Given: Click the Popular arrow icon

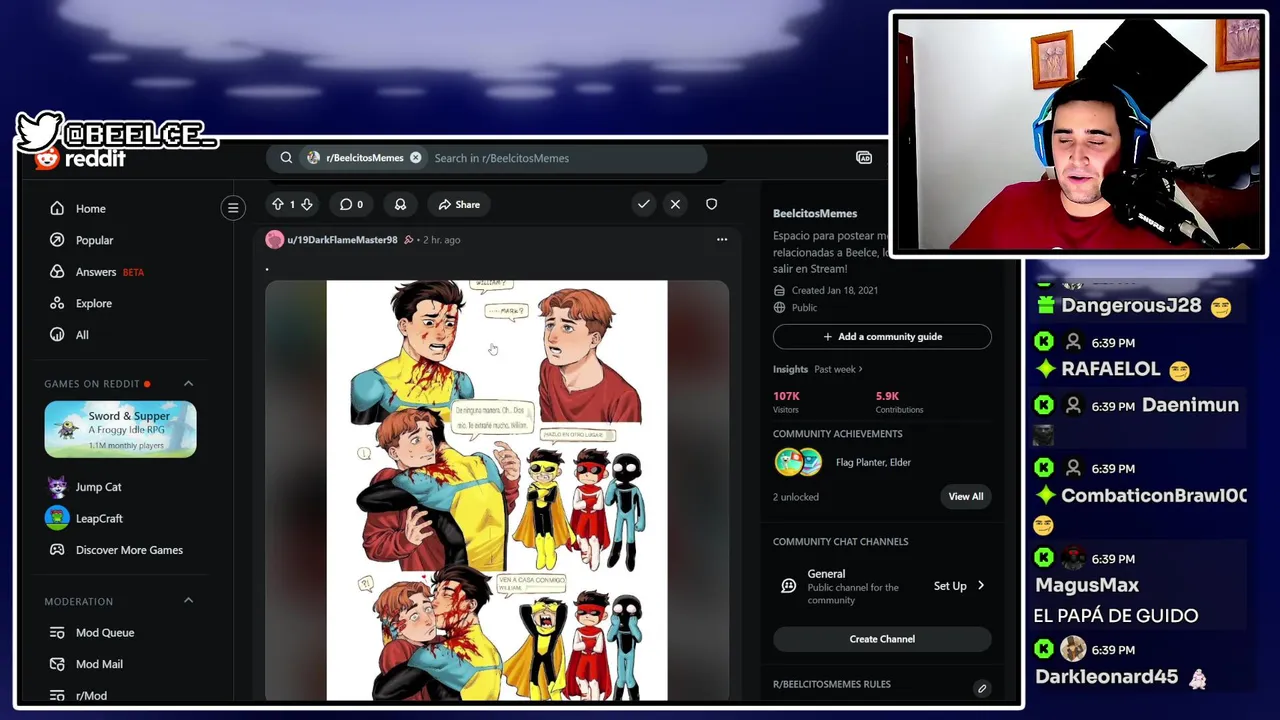Looking at the screenshot, I should [57, 240].
